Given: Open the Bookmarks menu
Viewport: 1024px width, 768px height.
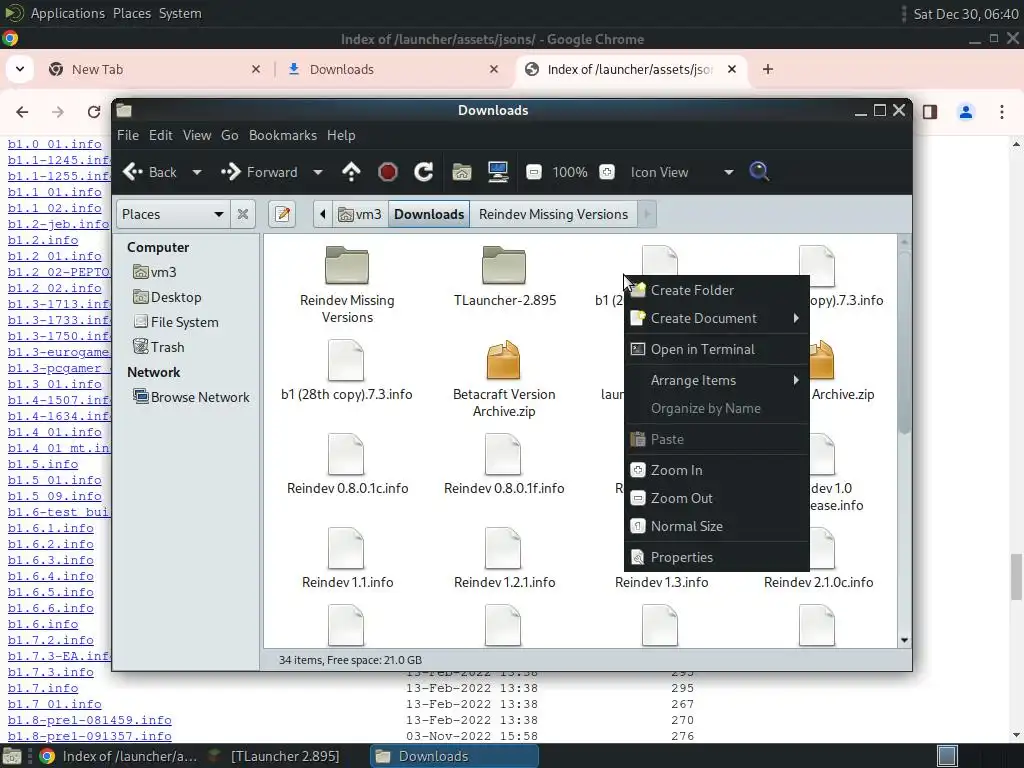Looking at the screenshot, I should [x=282, y=135].
